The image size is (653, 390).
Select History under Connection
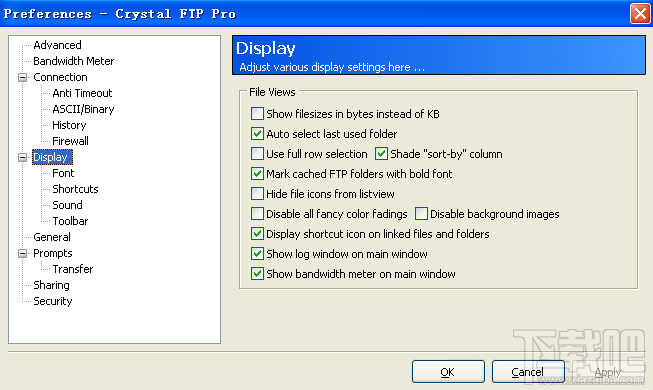(69, 125)
